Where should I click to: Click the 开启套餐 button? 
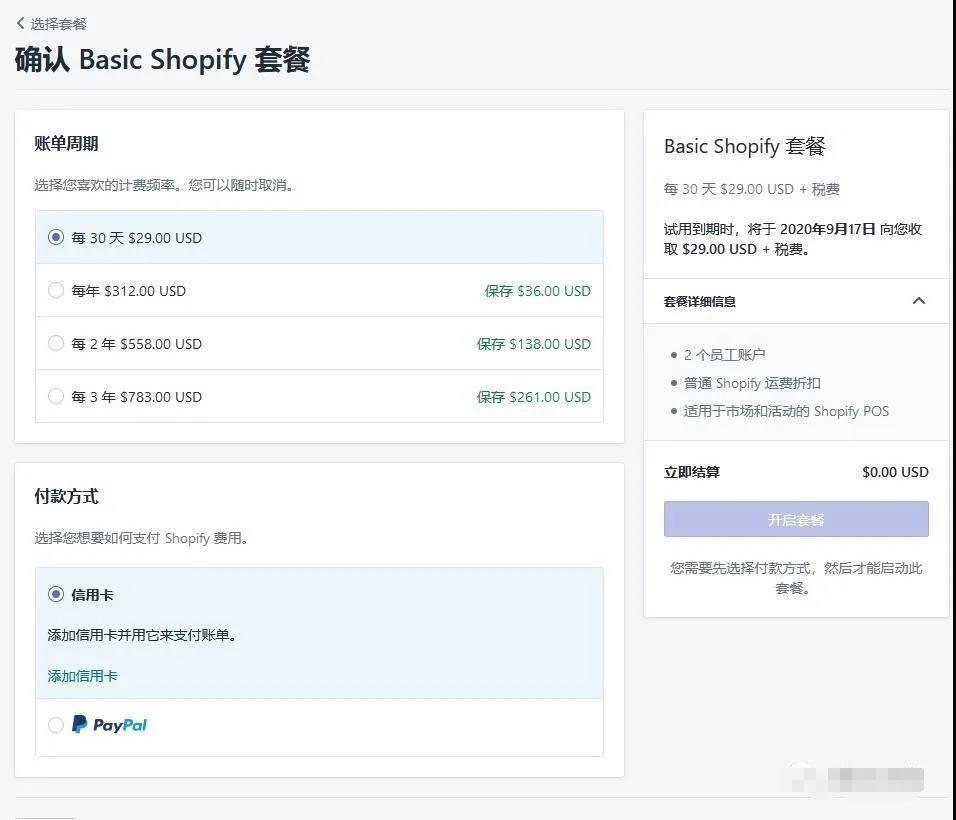point(795,518)
